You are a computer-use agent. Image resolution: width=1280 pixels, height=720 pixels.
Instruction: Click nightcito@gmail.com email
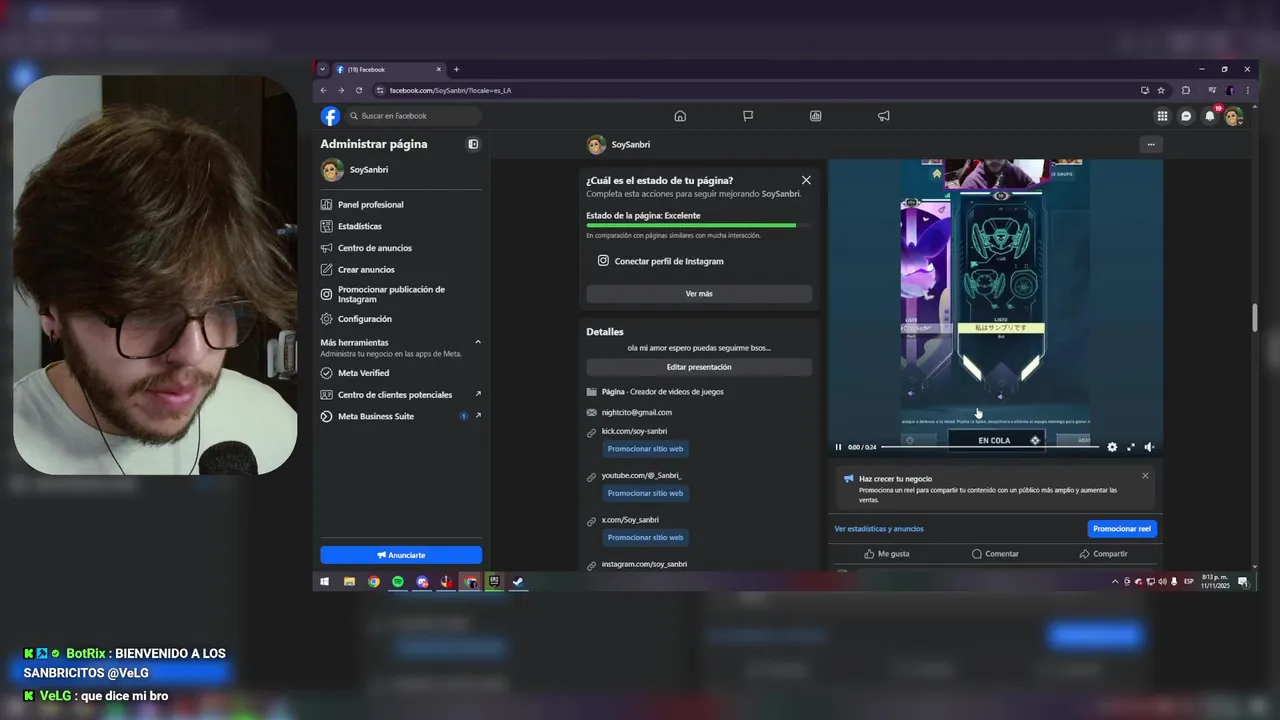(x=637, y=412)
